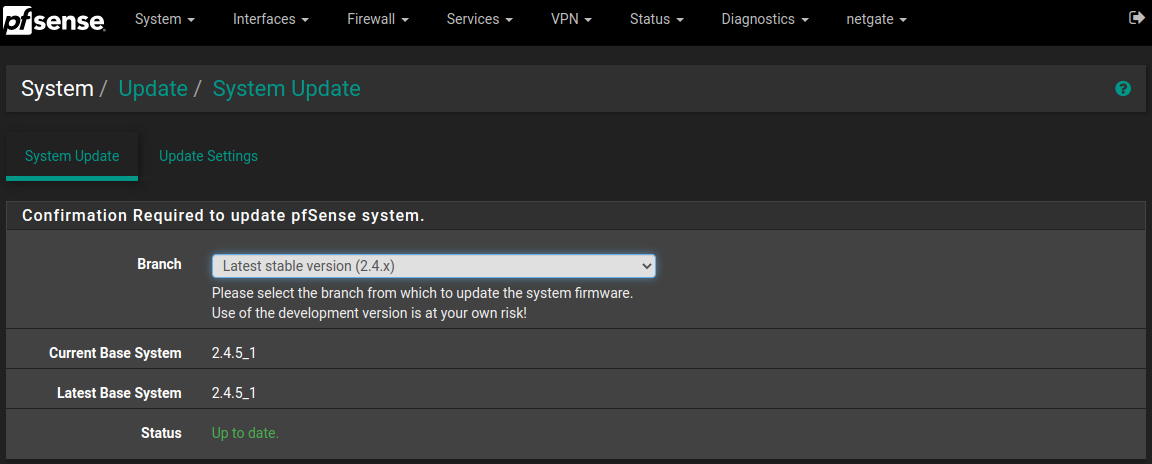Click the 'Use of the development version' warning text
The width and height of the screenshot is (1152, 464).
tap(370, 313)
